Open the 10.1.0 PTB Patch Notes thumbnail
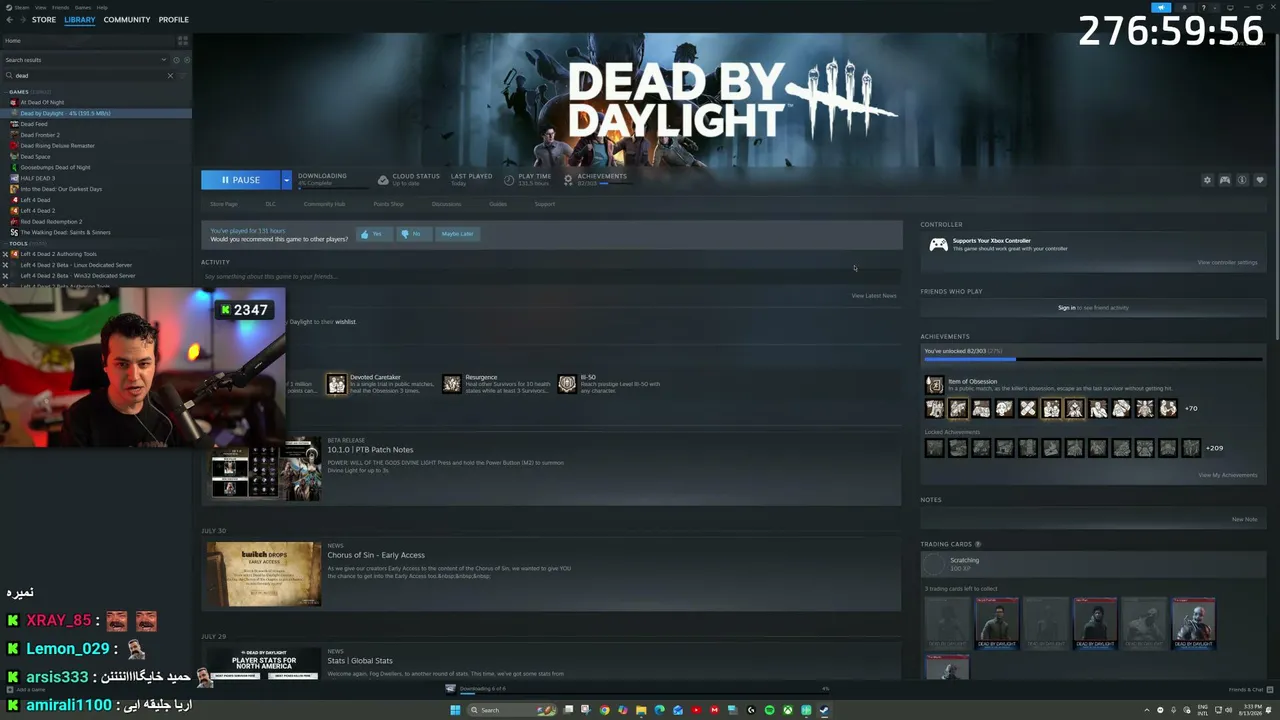 264,469
